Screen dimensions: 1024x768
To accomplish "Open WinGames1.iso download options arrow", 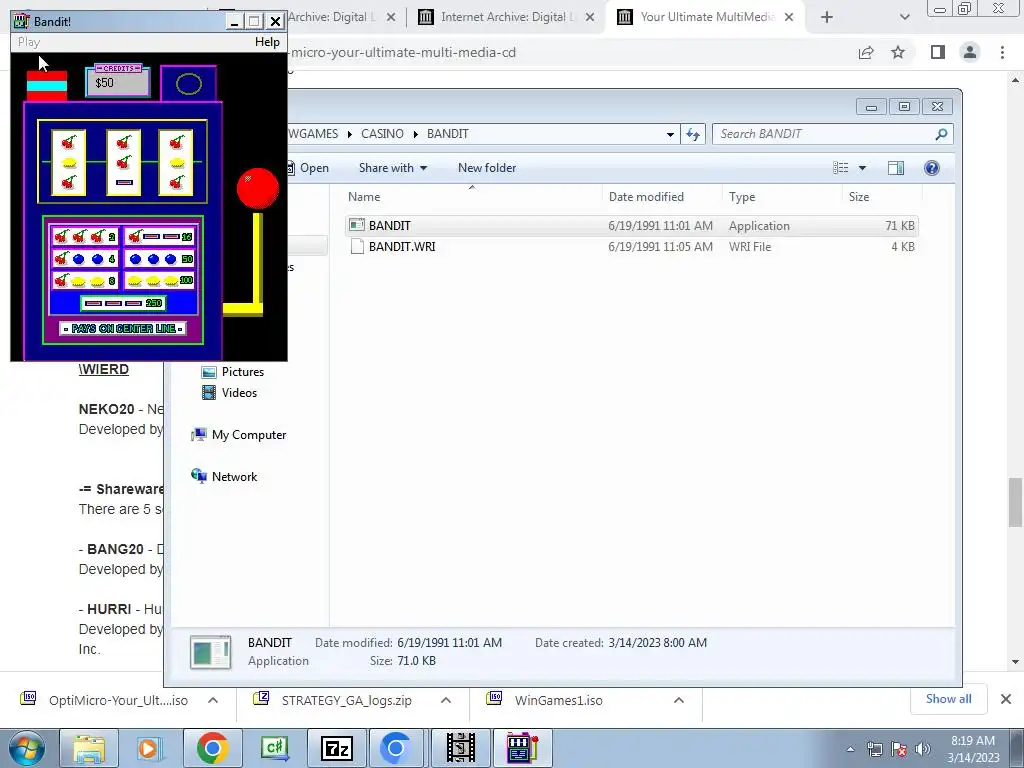I will (679, 700).
